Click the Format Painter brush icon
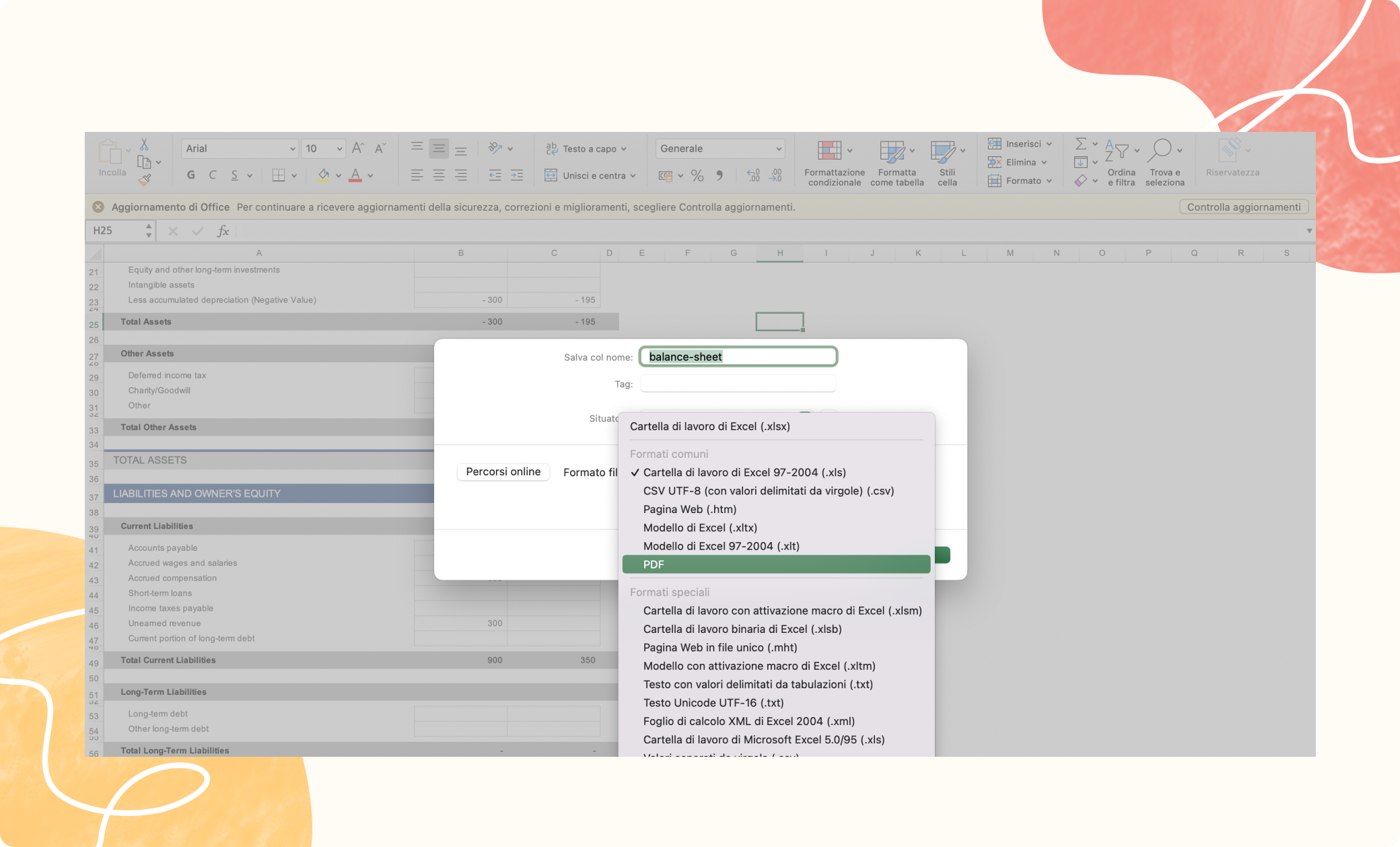Screen dimensions: 1400x847 click(x=144, y=179)
